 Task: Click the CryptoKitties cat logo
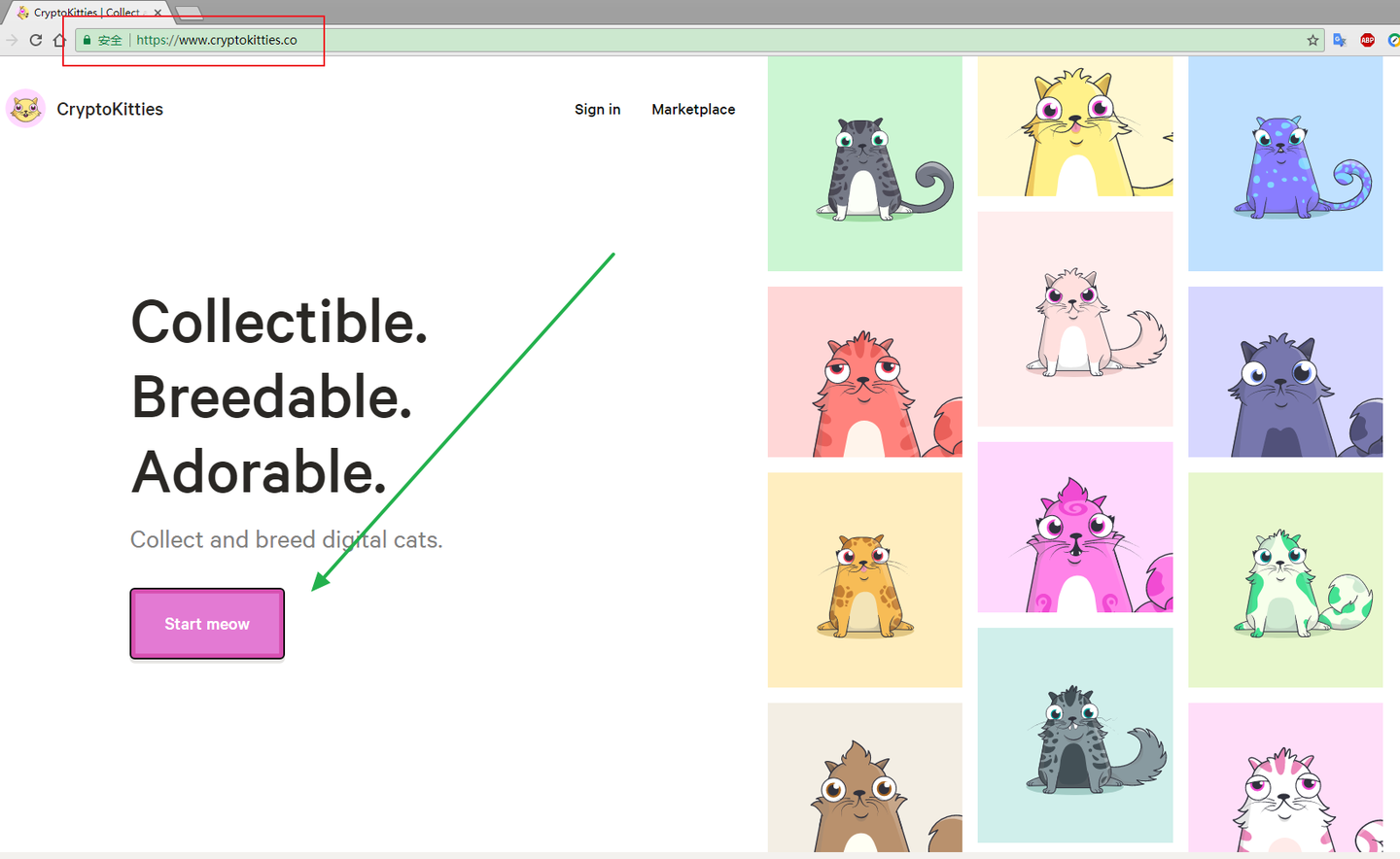(x=25, y=109)
